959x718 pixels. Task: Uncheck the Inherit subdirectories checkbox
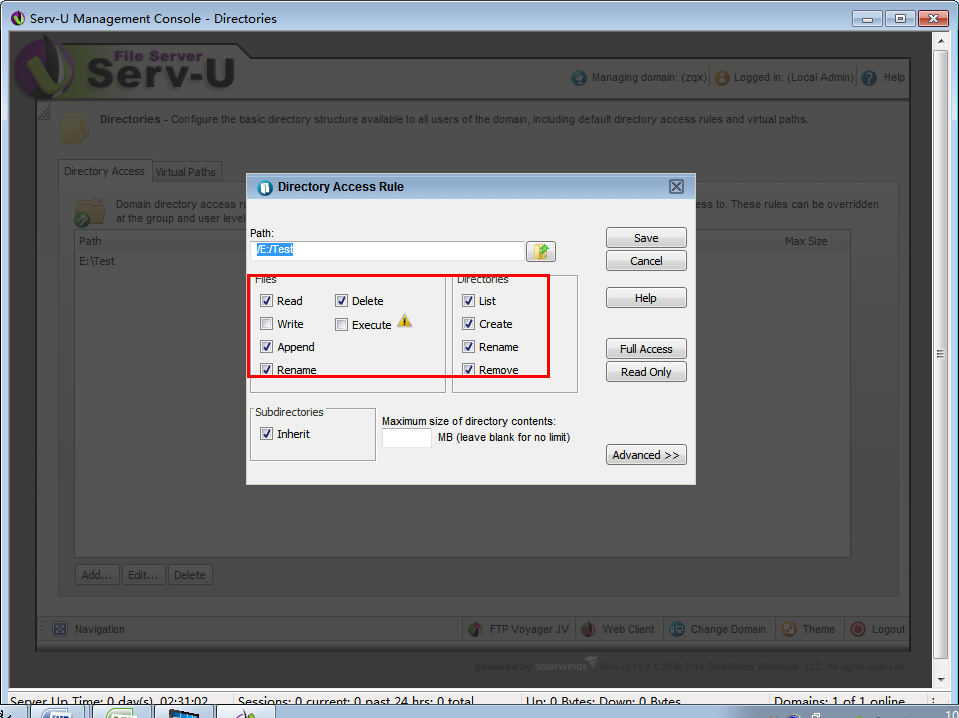tap(266, 434)
